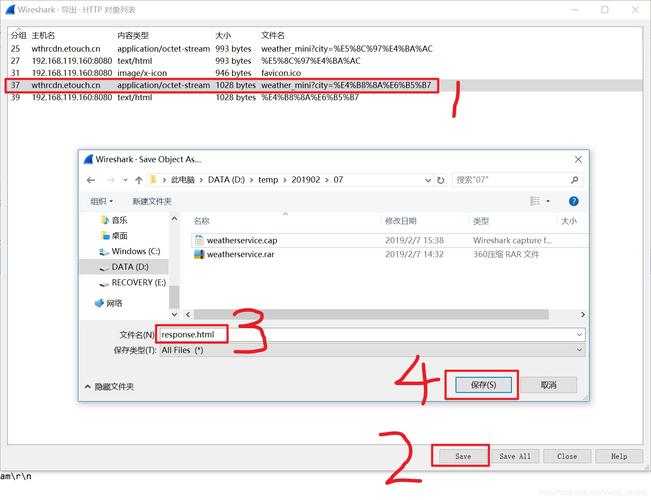Click the file list horizontal scrollbar thumb
The image size is (651, 500).
click(371, 315)
